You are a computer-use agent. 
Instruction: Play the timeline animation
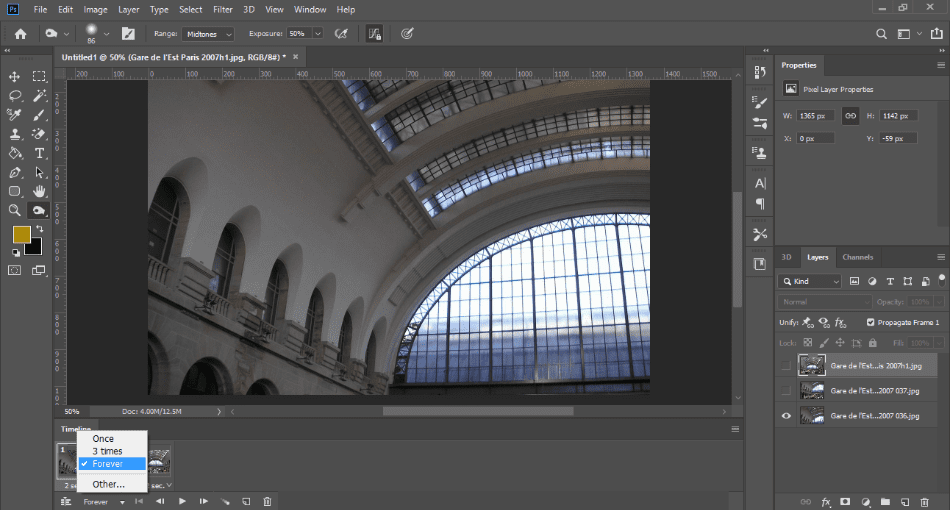point(182,501)
